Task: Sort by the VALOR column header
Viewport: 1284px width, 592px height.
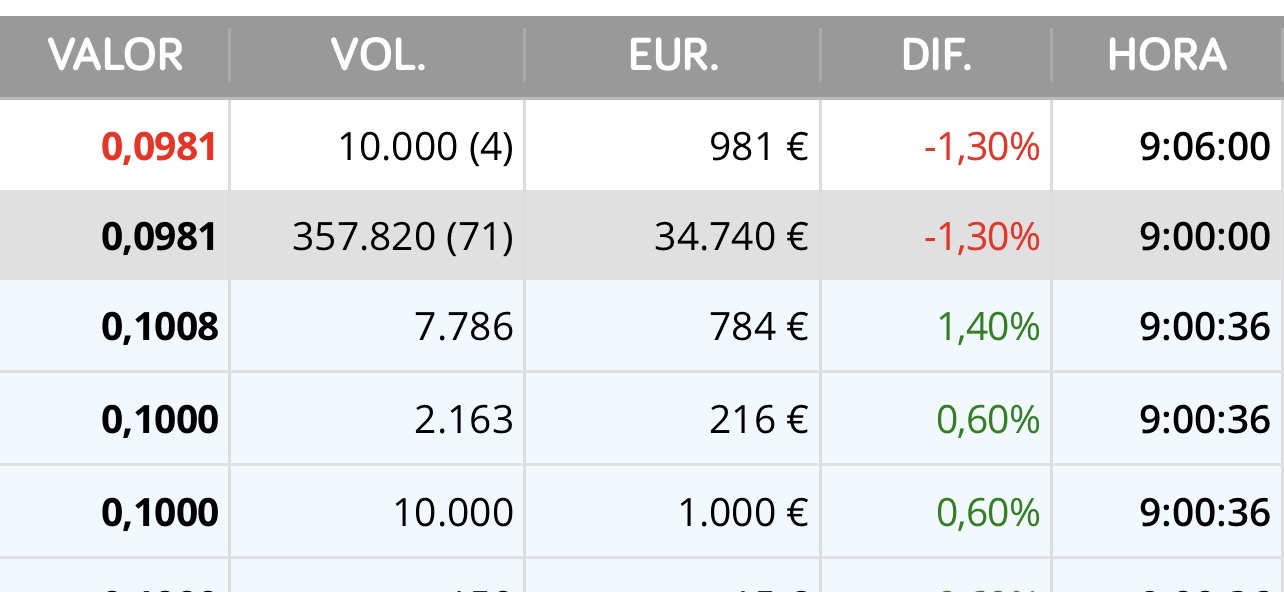Action: coord(115,56)
